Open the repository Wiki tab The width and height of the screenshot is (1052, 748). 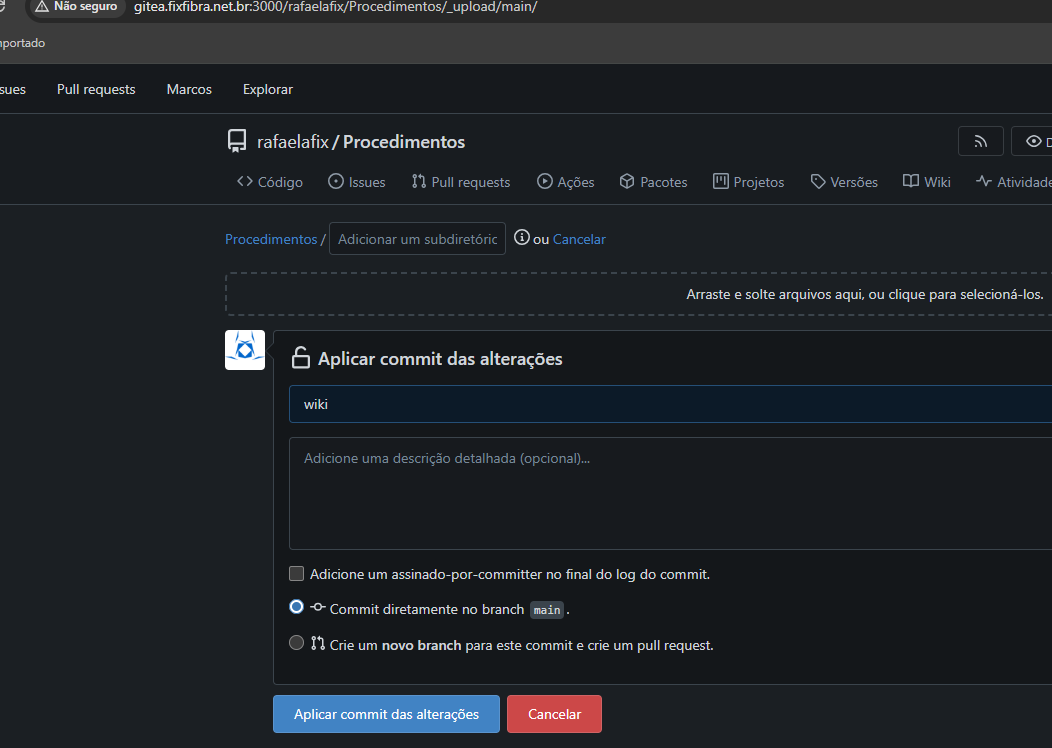[x=926, y=182]
